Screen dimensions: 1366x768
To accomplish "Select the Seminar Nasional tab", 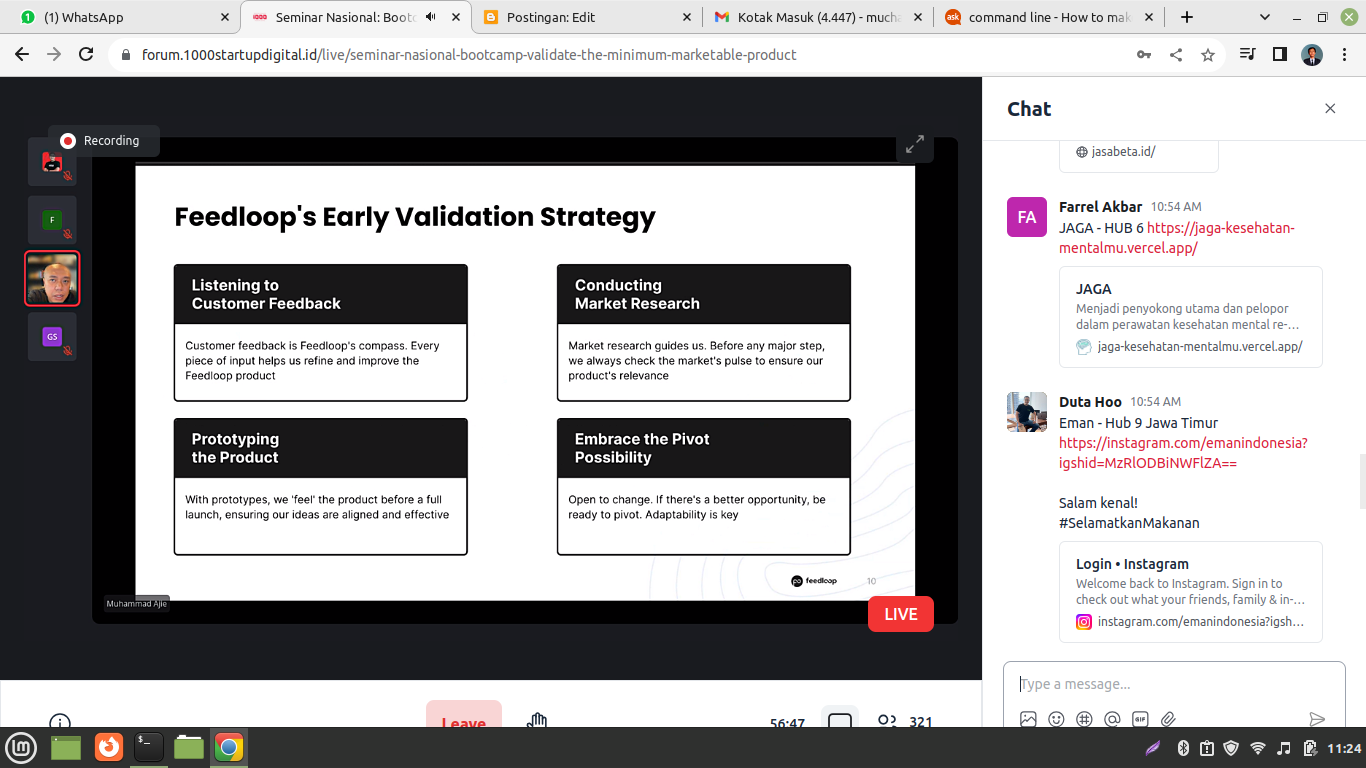I will 355,17.
